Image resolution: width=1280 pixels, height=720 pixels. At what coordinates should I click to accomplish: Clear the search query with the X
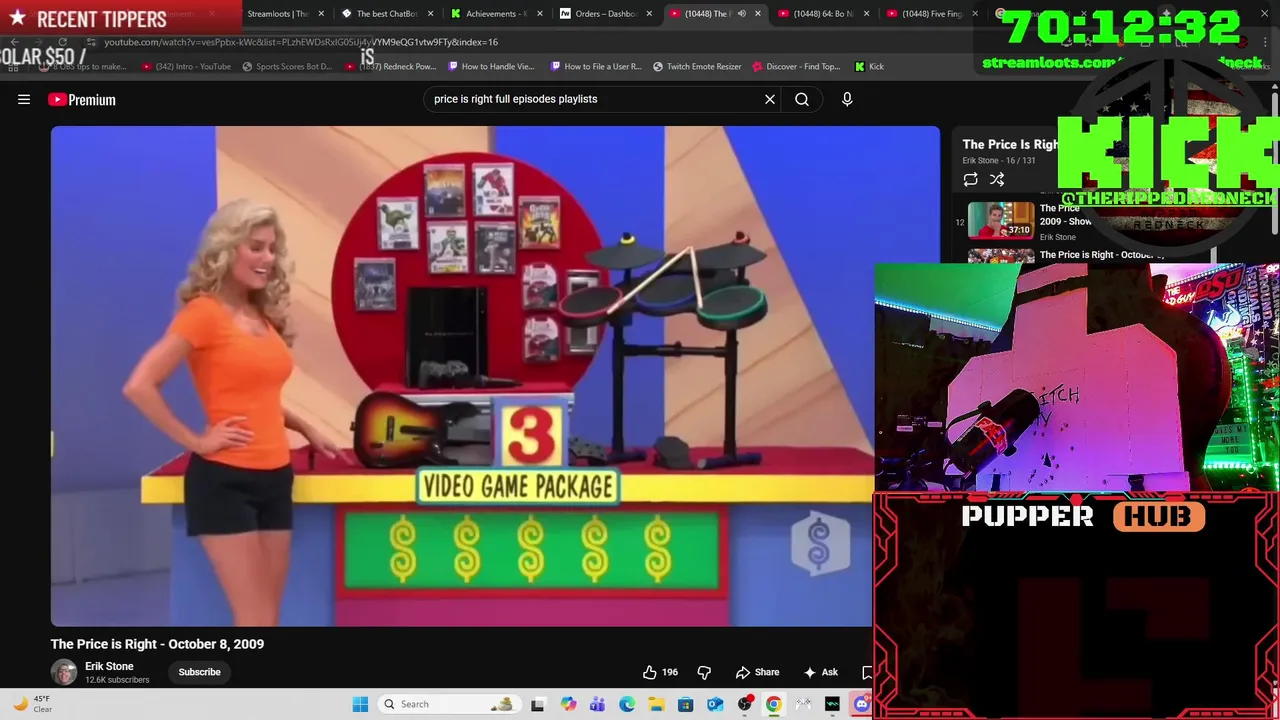click(770, 99)
